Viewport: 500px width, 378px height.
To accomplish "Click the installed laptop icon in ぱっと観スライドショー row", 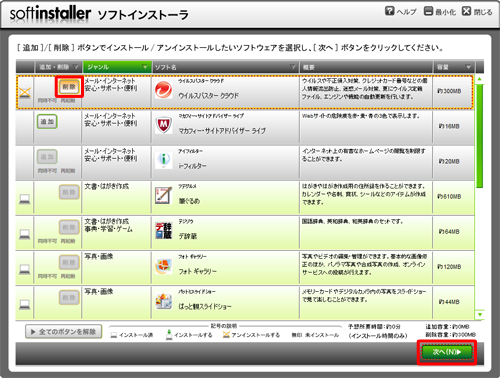I will pyautogui.click(x=25, y=304).
